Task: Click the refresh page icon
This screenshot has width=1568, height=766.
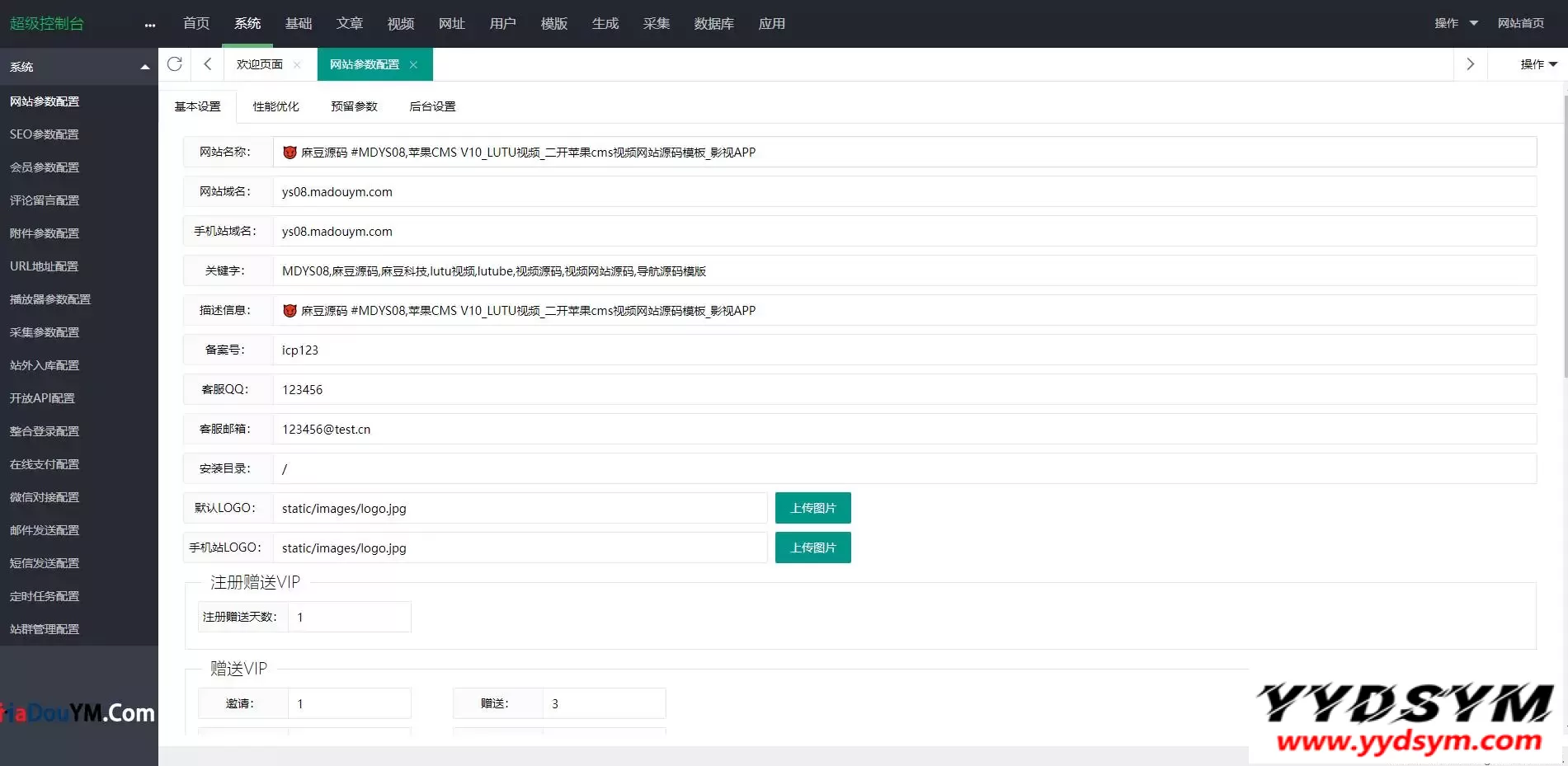Action: (175, 64)
